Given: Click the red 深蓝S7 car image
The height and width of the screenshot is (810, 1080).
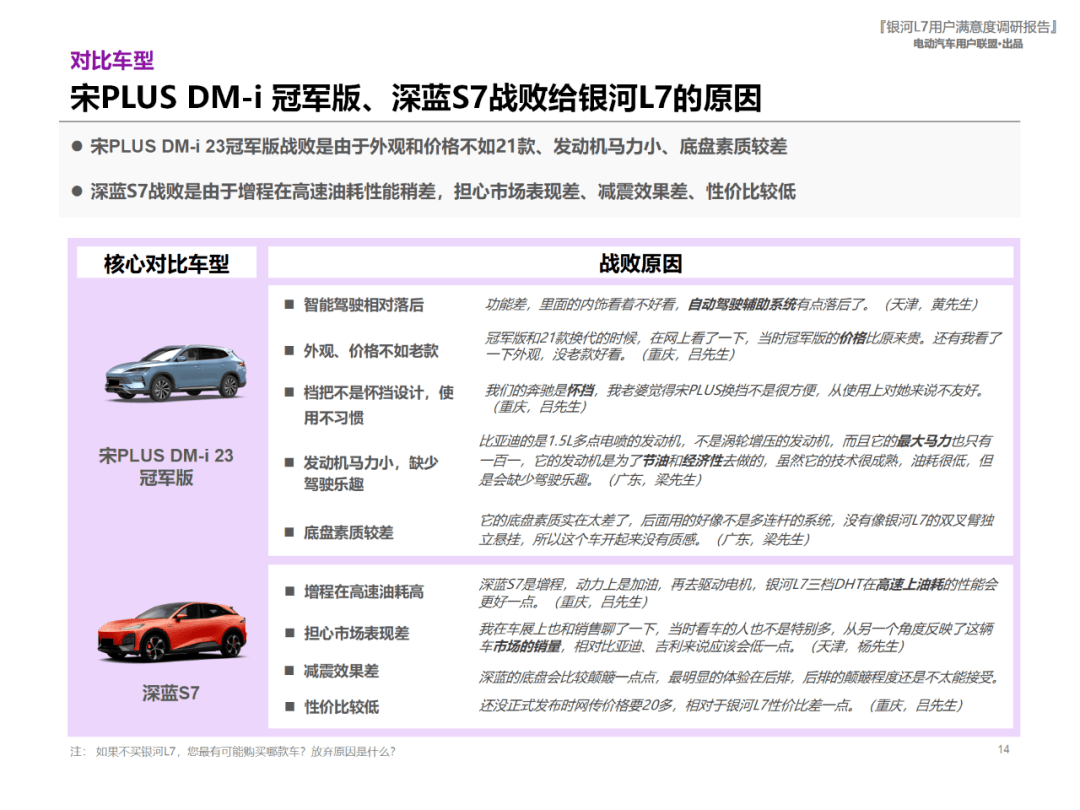Looking at the screenshot, I should tap(172, 631).
